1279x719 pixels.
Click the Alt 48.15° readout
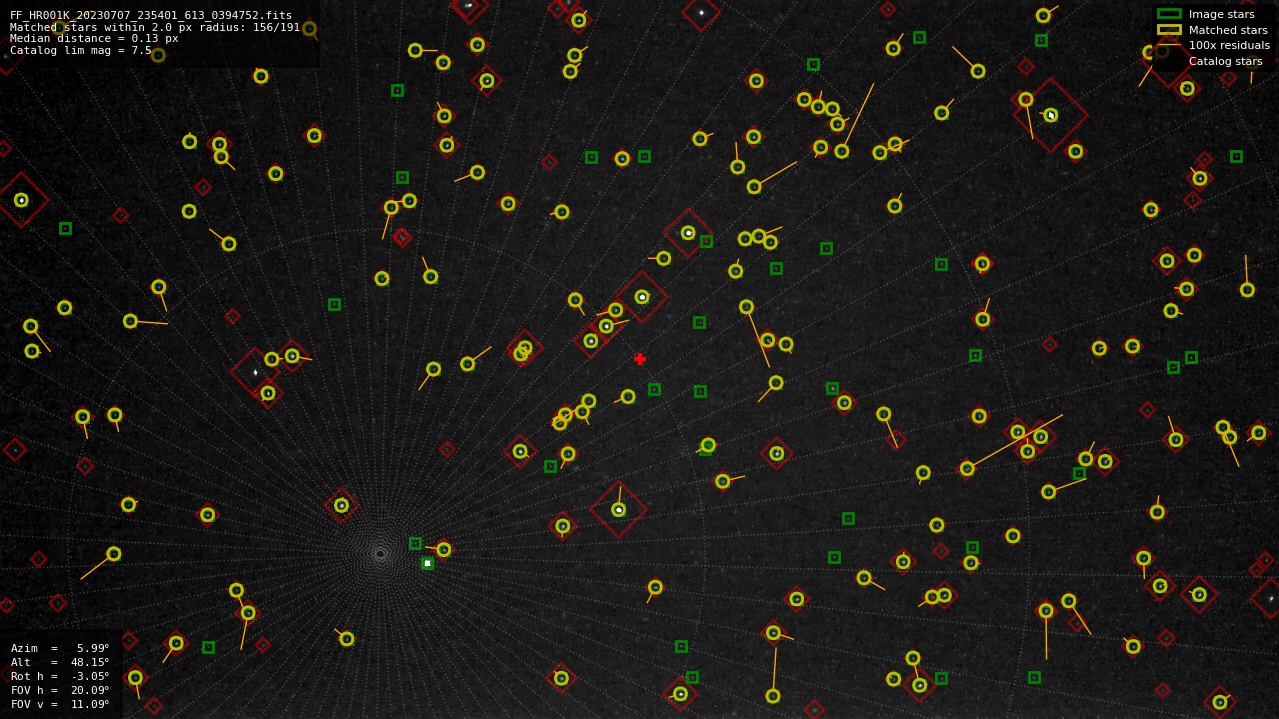60,662
